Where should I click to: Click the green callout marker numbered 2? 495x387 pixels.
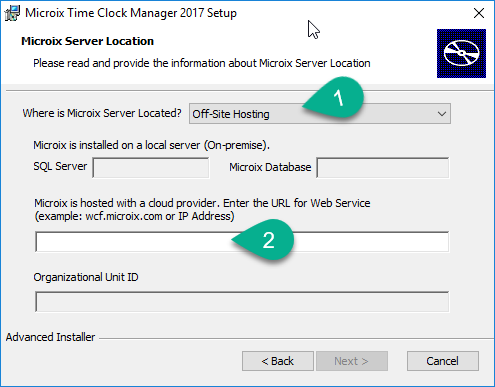[x=263, y=240]
